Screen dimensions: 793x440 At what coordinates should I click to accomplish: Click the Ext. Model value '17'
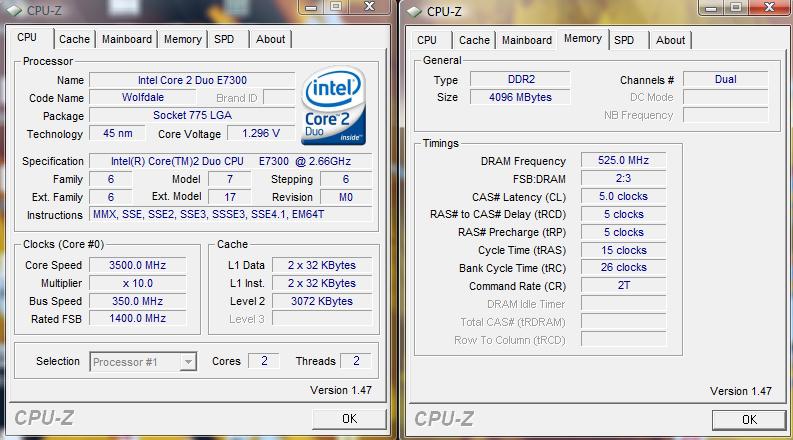pyautogui.click(x=230, y=197)
